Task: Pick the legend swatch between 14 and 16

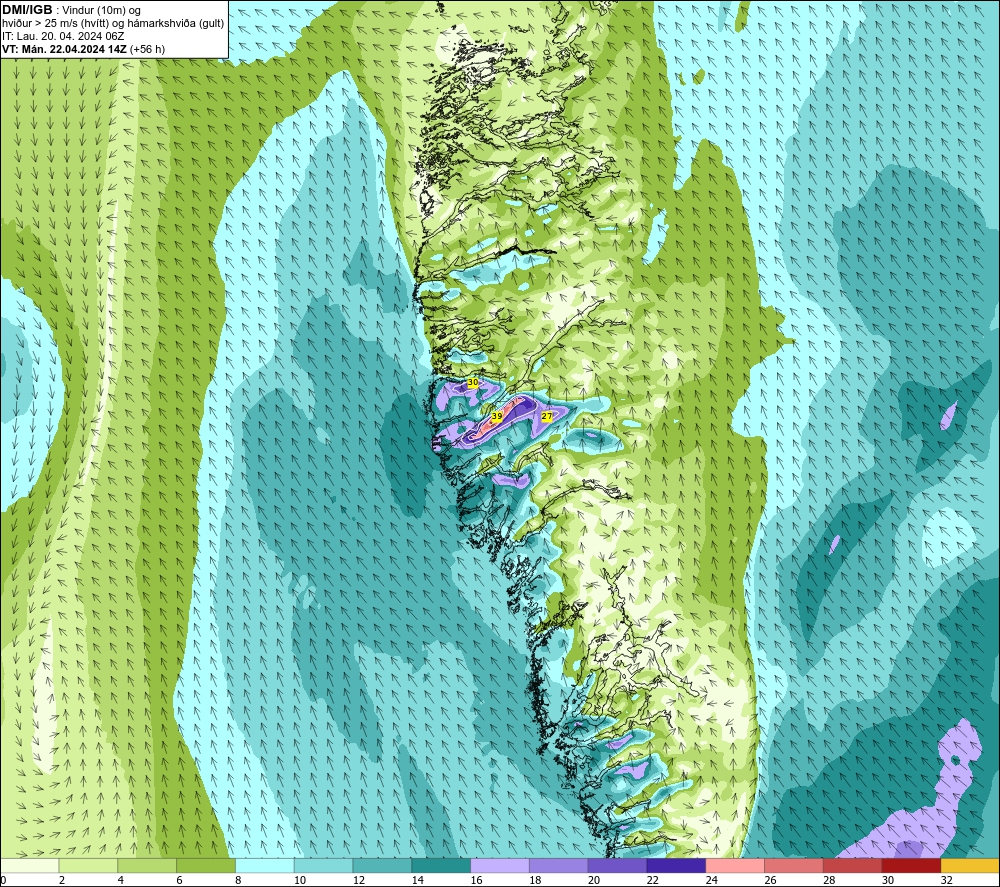Action: [x=441, y=866]
